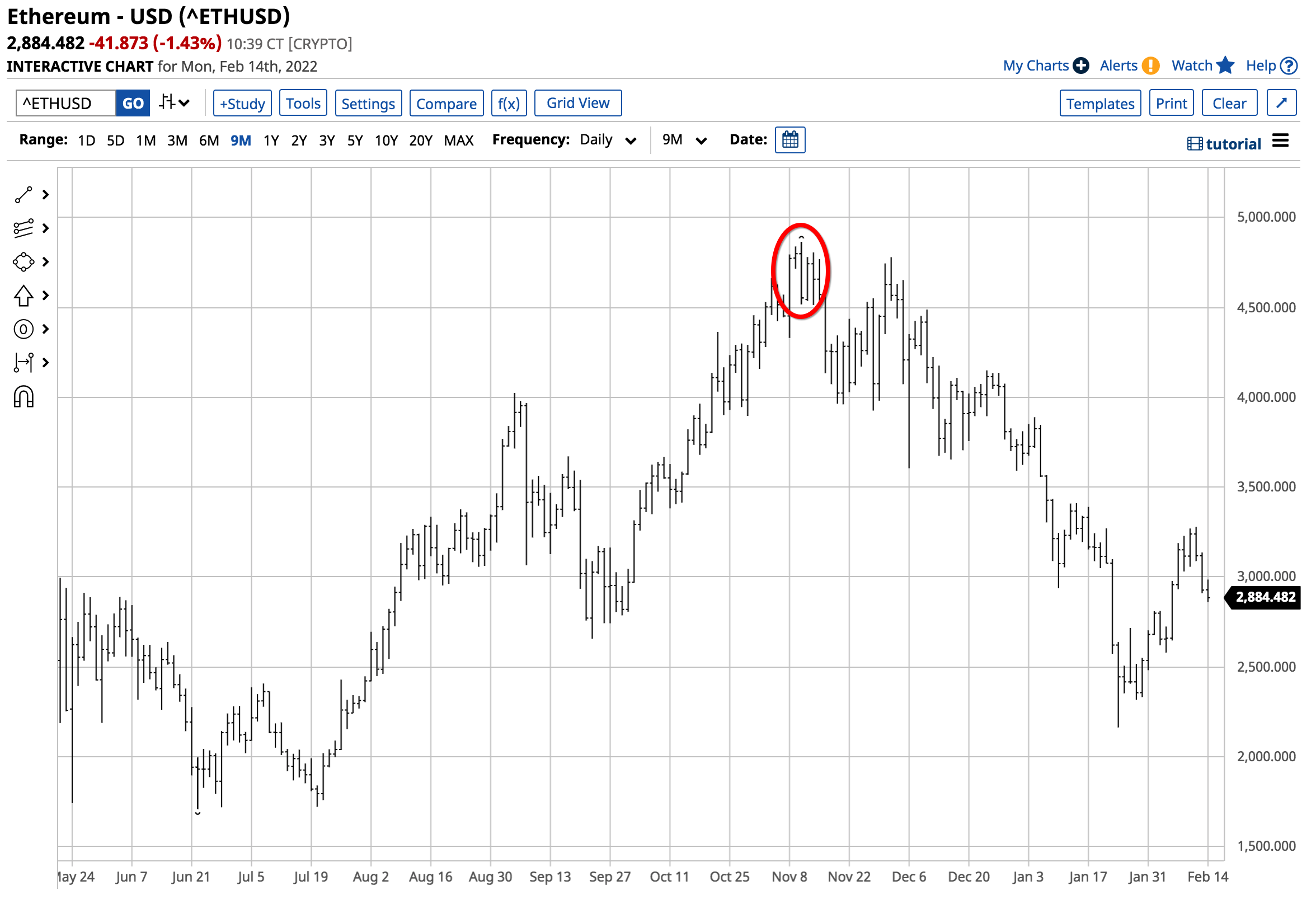Viewport: 1316px width, 909px height.
Task: Expand the line tool options arrow
Action: 45,195
